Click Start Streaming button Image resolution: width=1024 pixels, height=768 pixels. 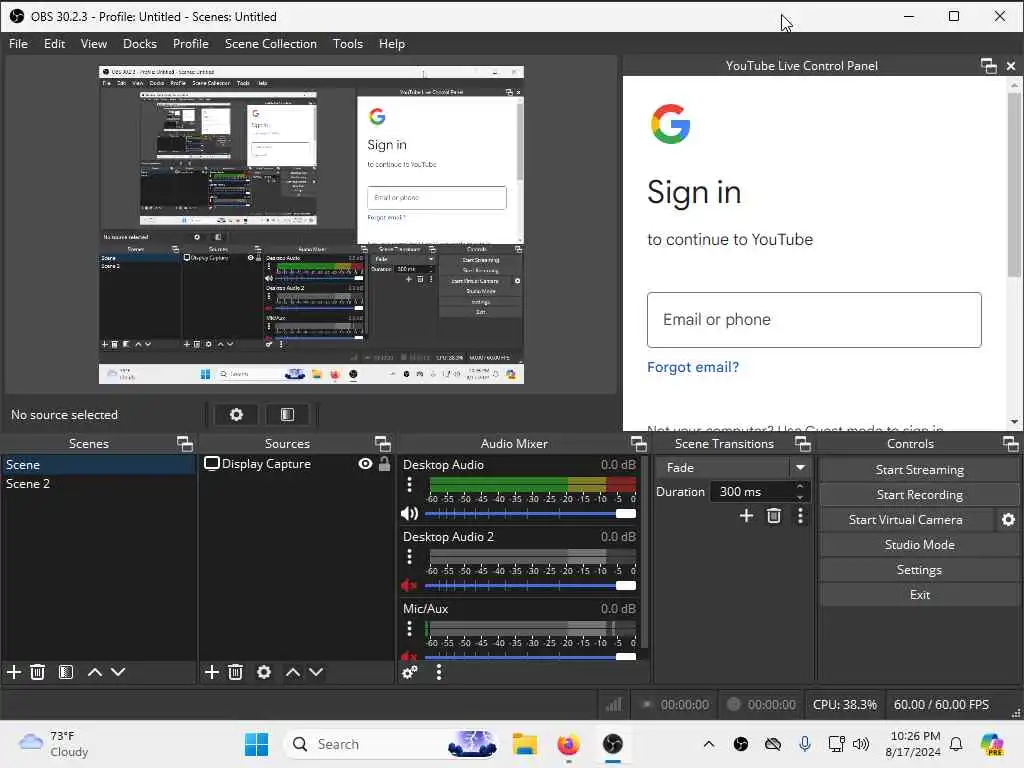(x=919, y=470)
